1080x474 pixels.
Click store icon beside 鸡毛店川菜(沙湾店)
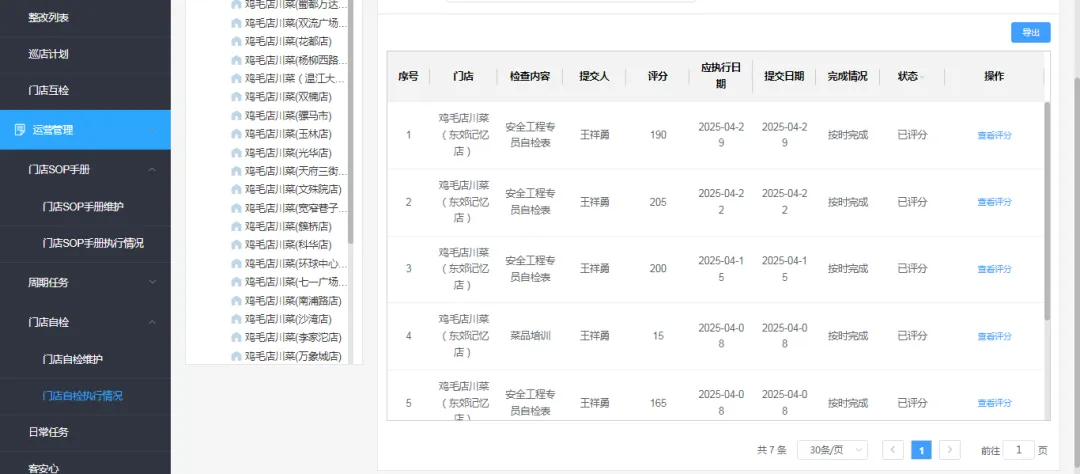pos(236,319)
